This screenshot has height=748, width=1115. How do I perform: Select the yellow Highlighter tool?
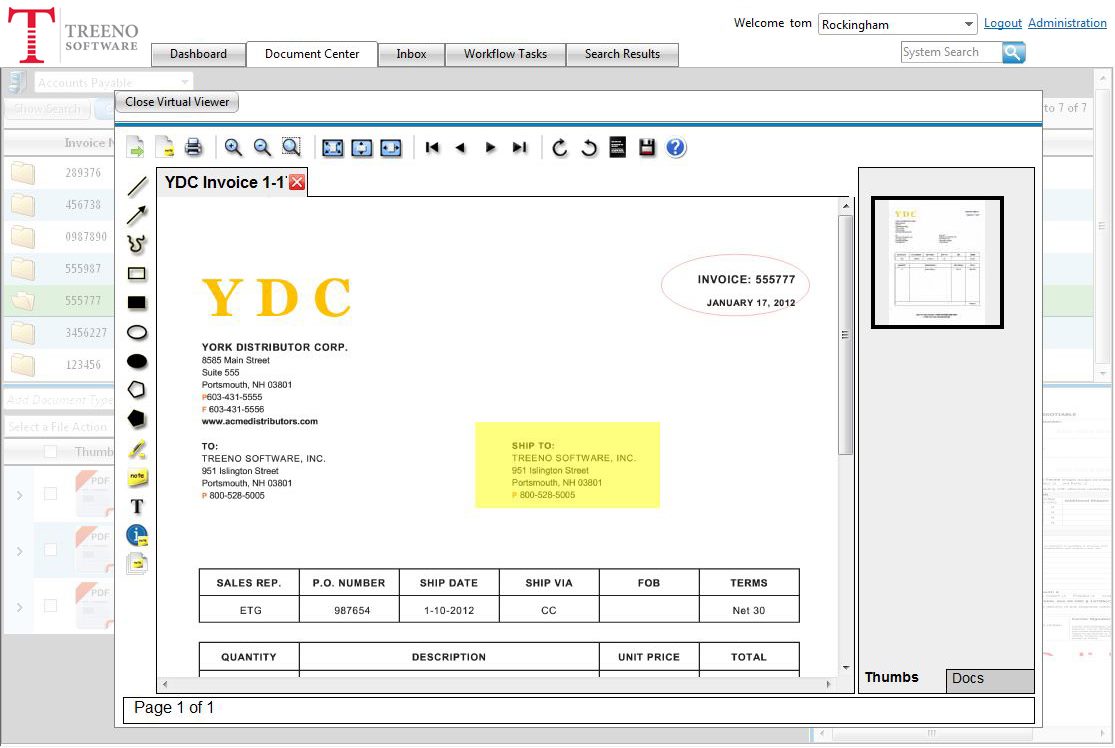coord(137,449)
